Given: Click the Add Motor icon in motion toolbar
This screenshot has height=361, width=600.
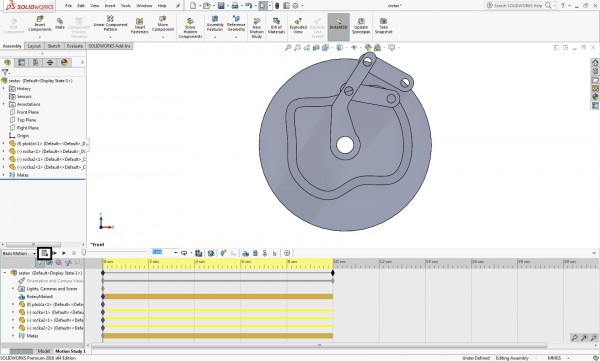Looking at the screenshot, I should click(x=246, y=253).
